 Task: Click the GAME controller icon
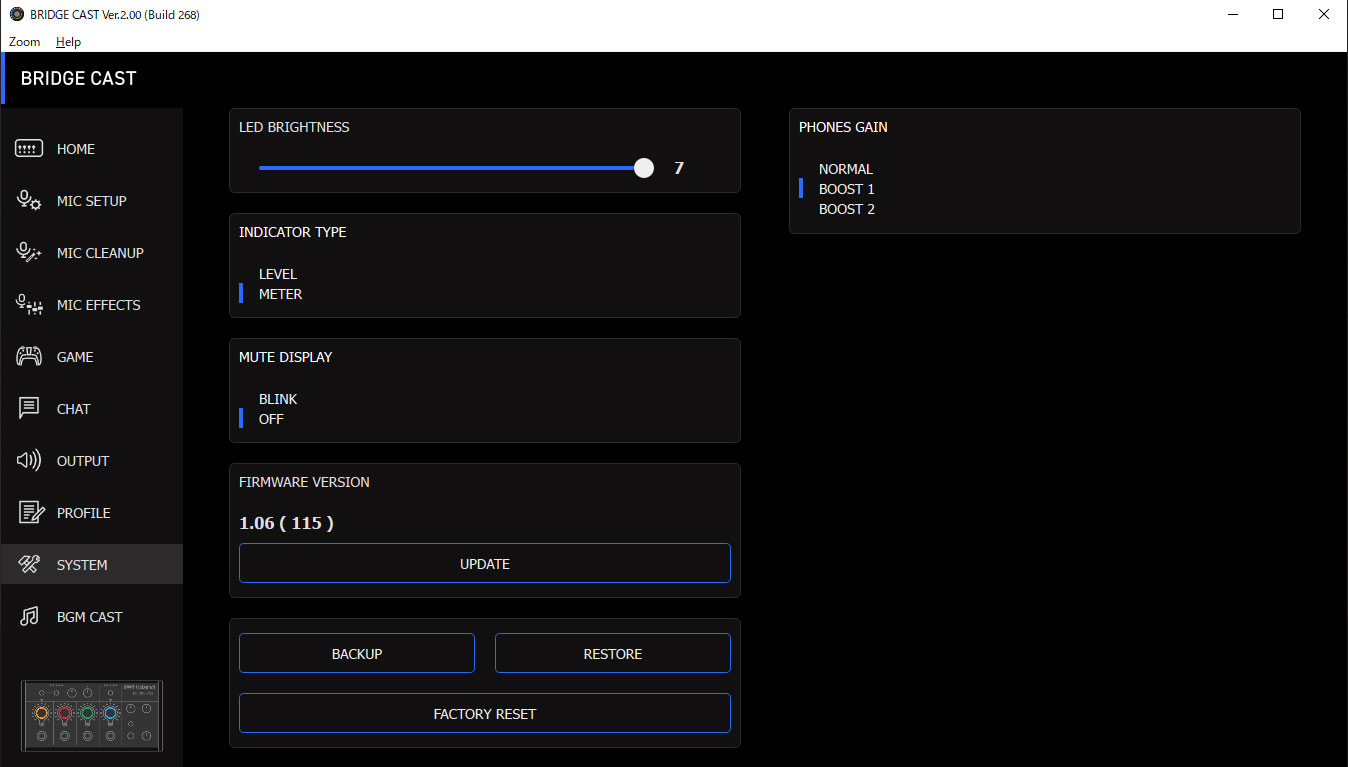[29, 357]
